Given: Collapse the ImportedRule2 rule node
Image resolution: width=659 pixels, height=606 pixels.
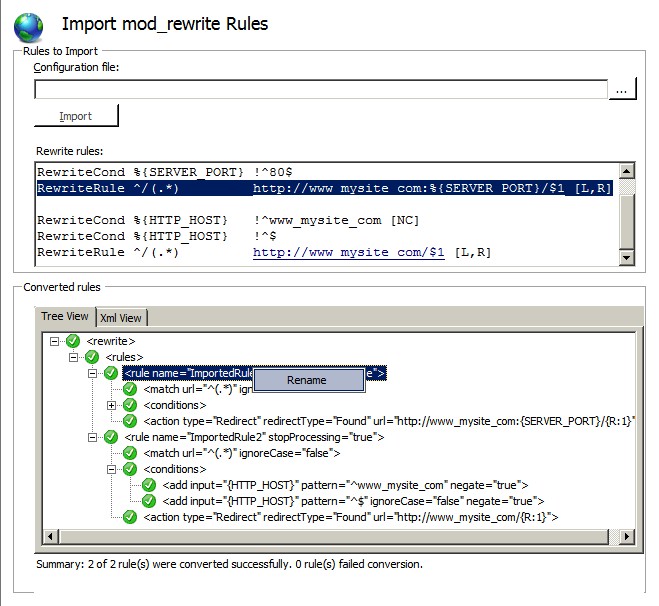Looking at the screenshot, I should [92, 437].
